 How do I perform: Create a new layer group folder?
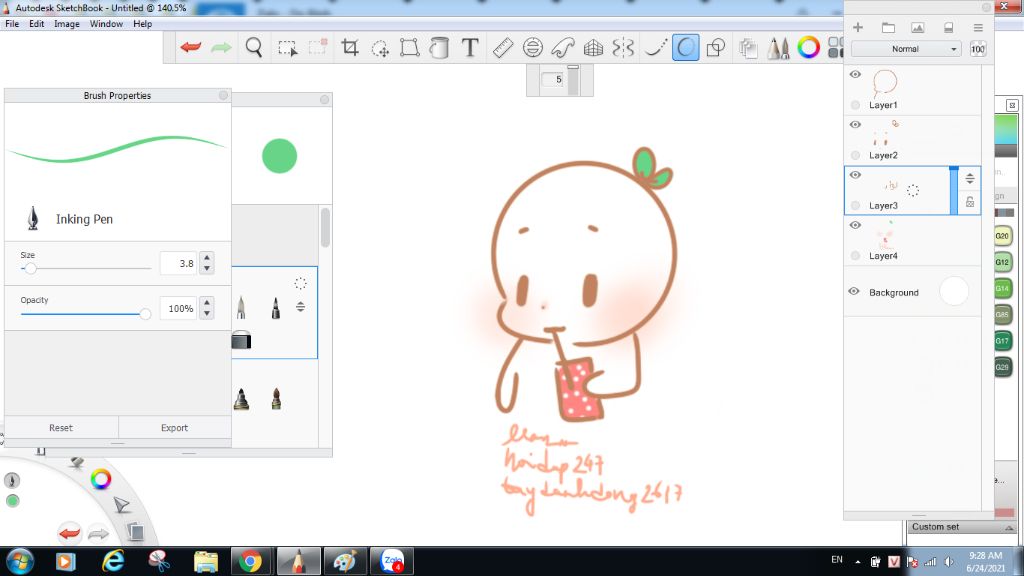tap(888, 27)
